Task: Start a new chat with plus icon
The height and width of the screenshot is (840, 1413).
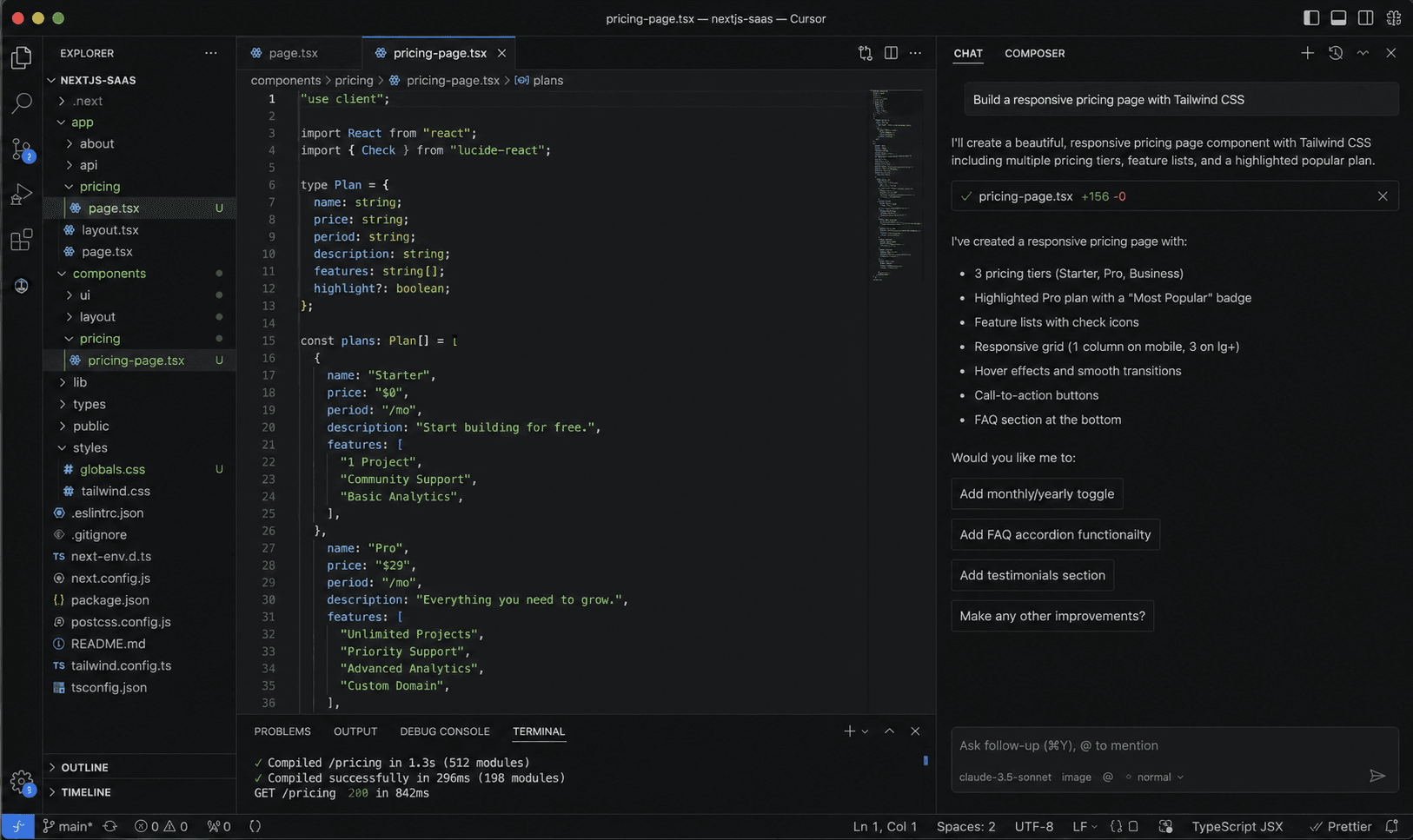Action: (1307, 53)
